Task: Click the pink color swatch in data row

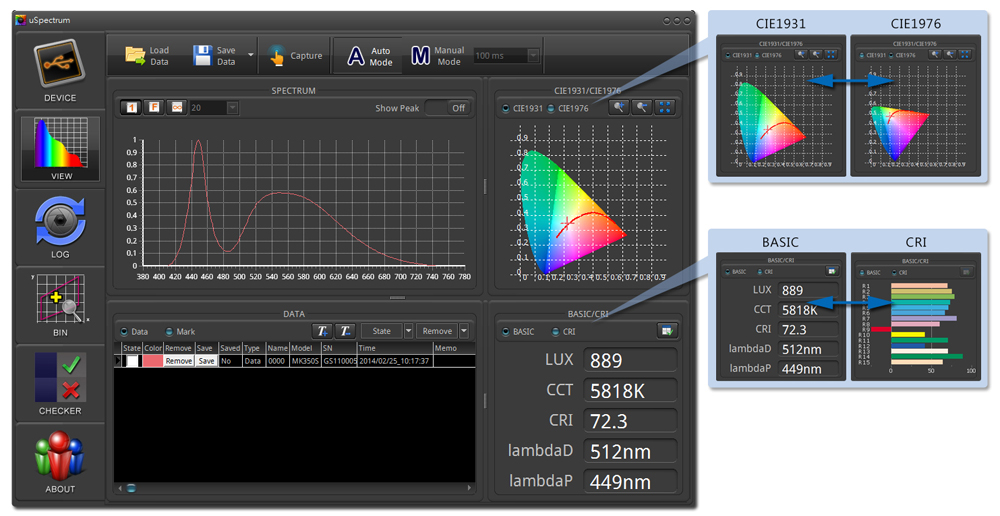Action: click(152, 361)
